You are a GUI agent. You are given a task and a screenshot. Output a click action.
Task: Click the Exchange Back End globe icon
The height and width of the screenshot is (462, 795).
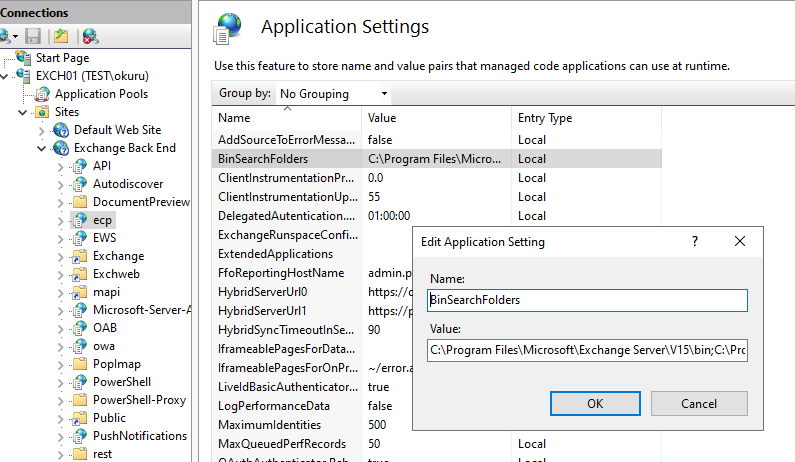(x=61, y=148)
